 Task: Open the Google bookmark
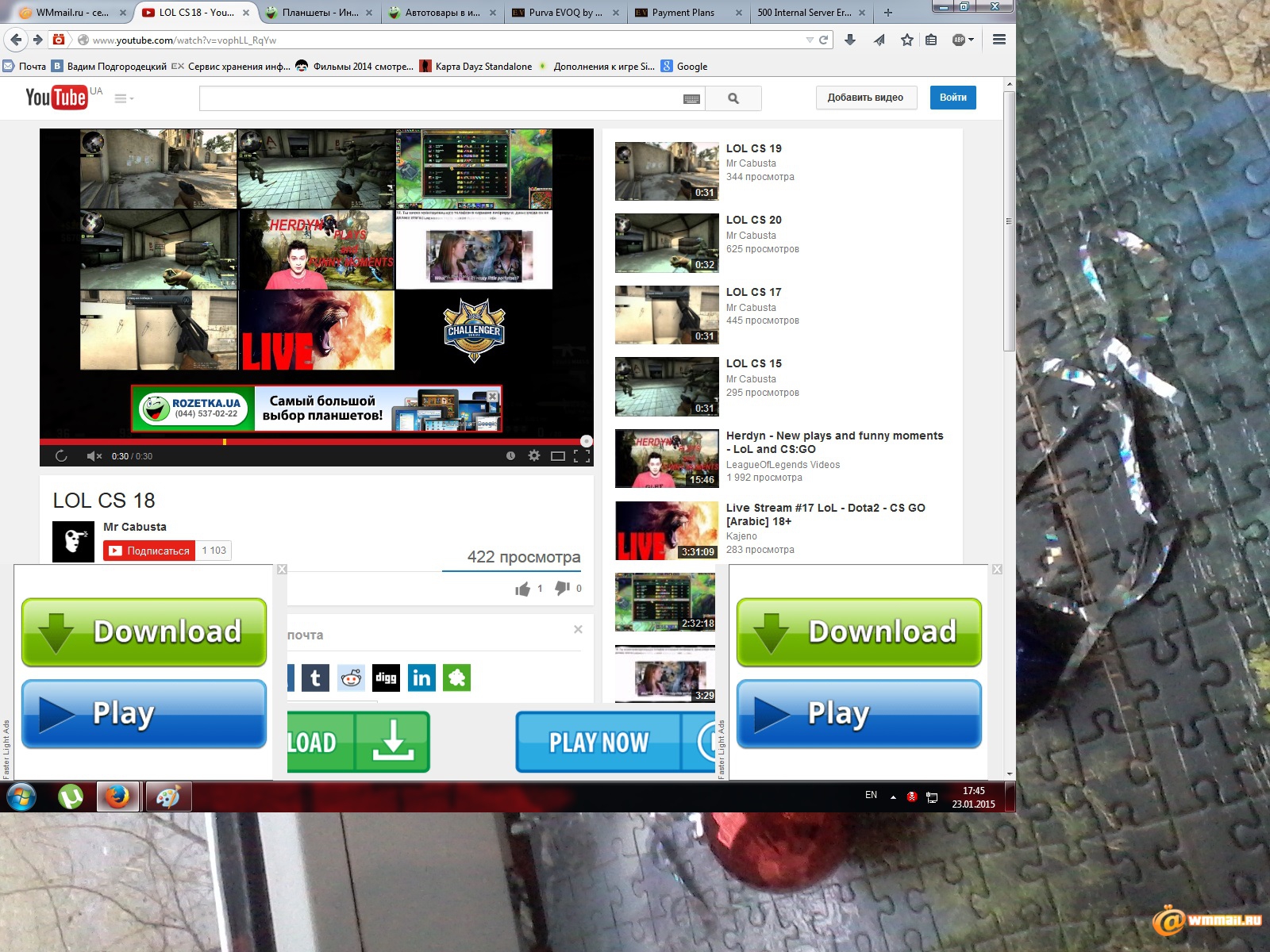pos(684,67)
